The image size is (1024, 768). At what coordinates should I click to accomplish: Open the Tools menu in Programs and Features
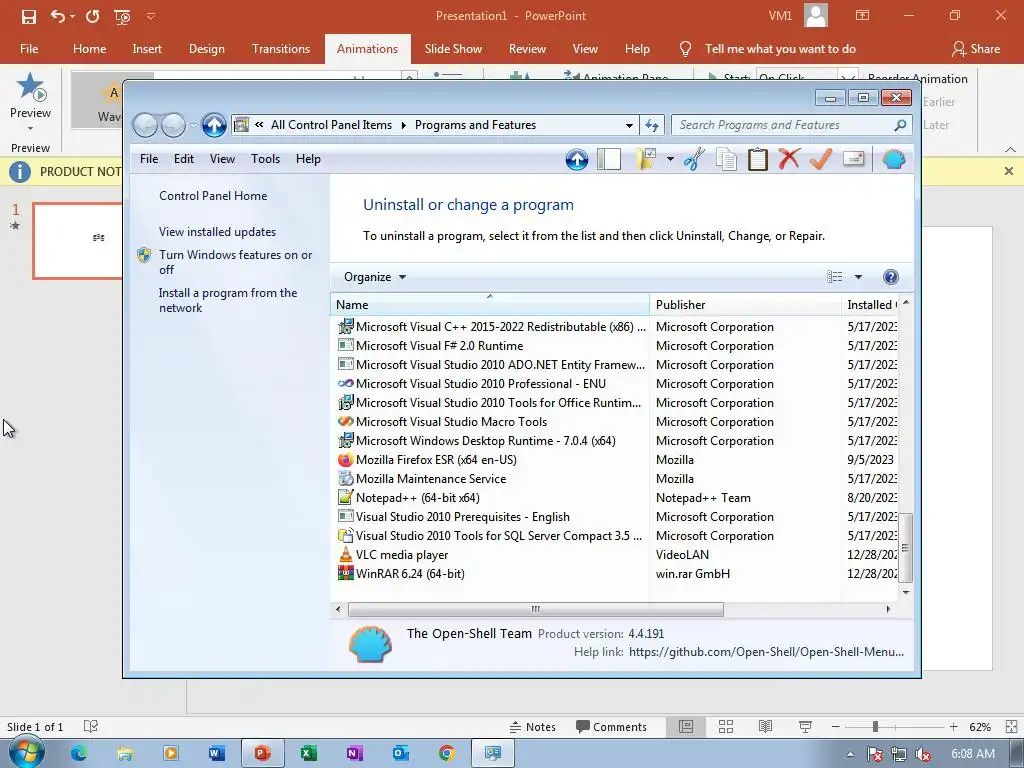coord(265,159)
